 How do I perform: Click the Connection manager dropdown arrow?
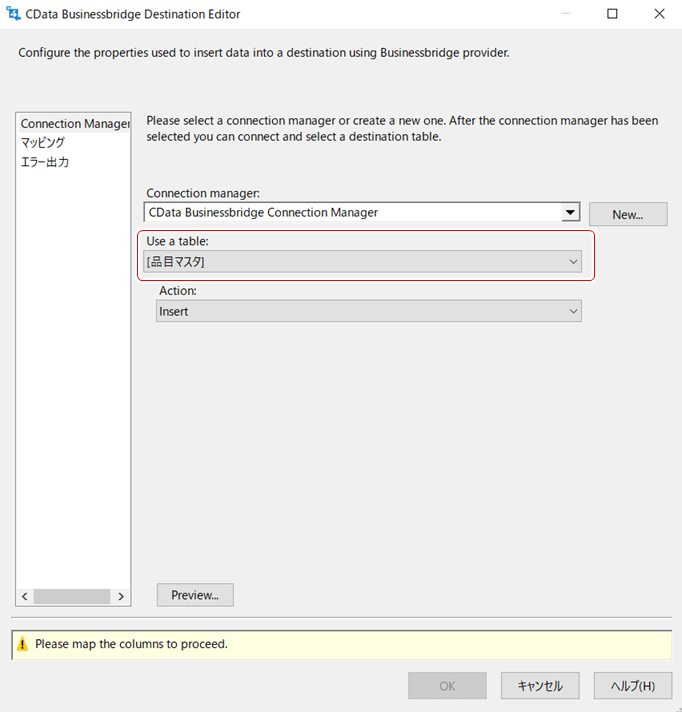(x=570, y=213)
